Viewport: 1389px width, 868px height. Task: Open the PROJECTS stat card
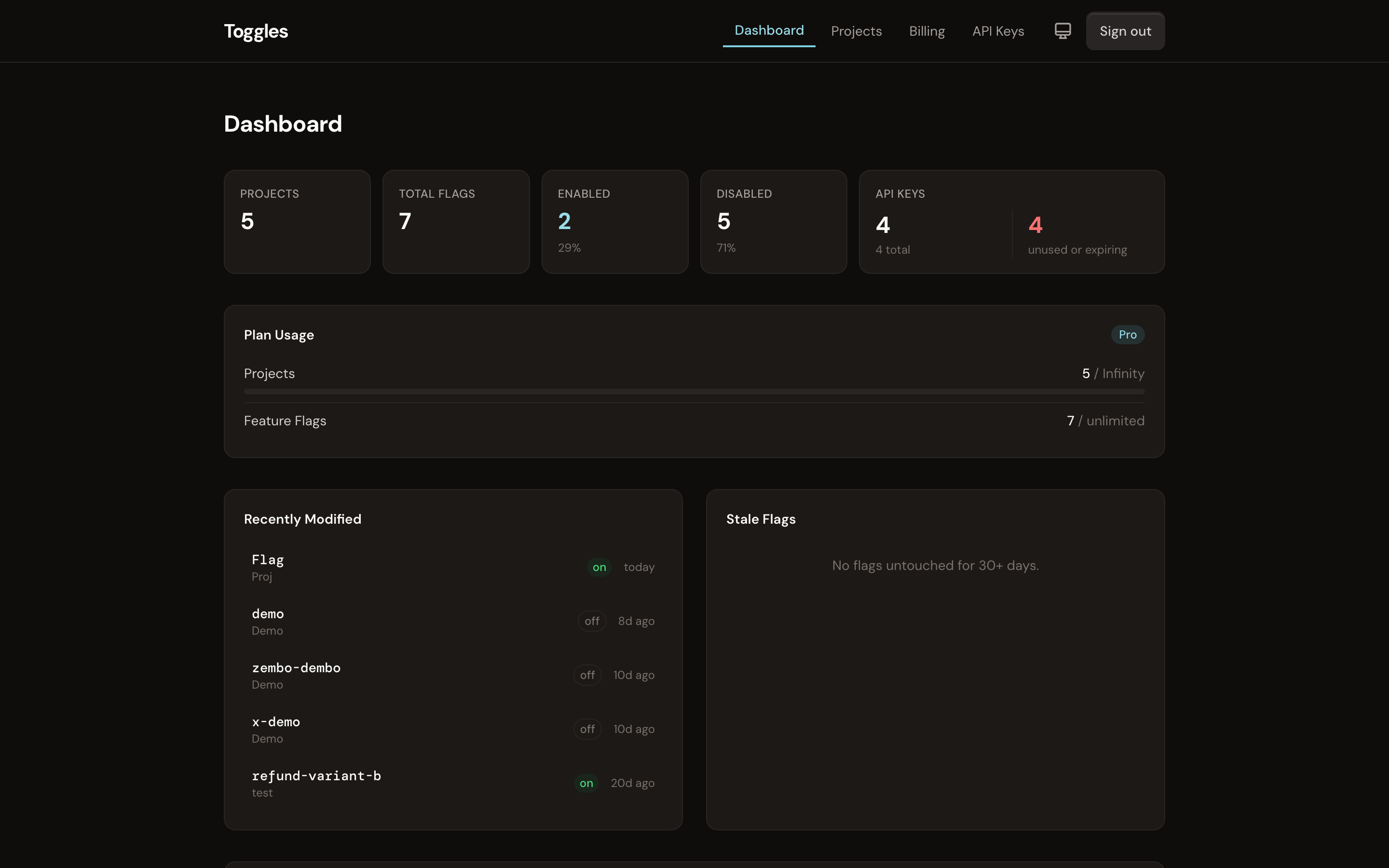[x=297, y=222]
